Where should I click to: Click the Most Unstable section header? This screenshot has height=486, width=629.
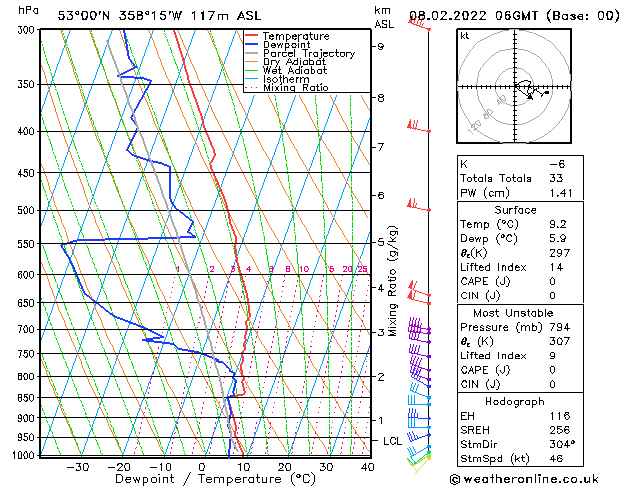(x=513, y=313)
